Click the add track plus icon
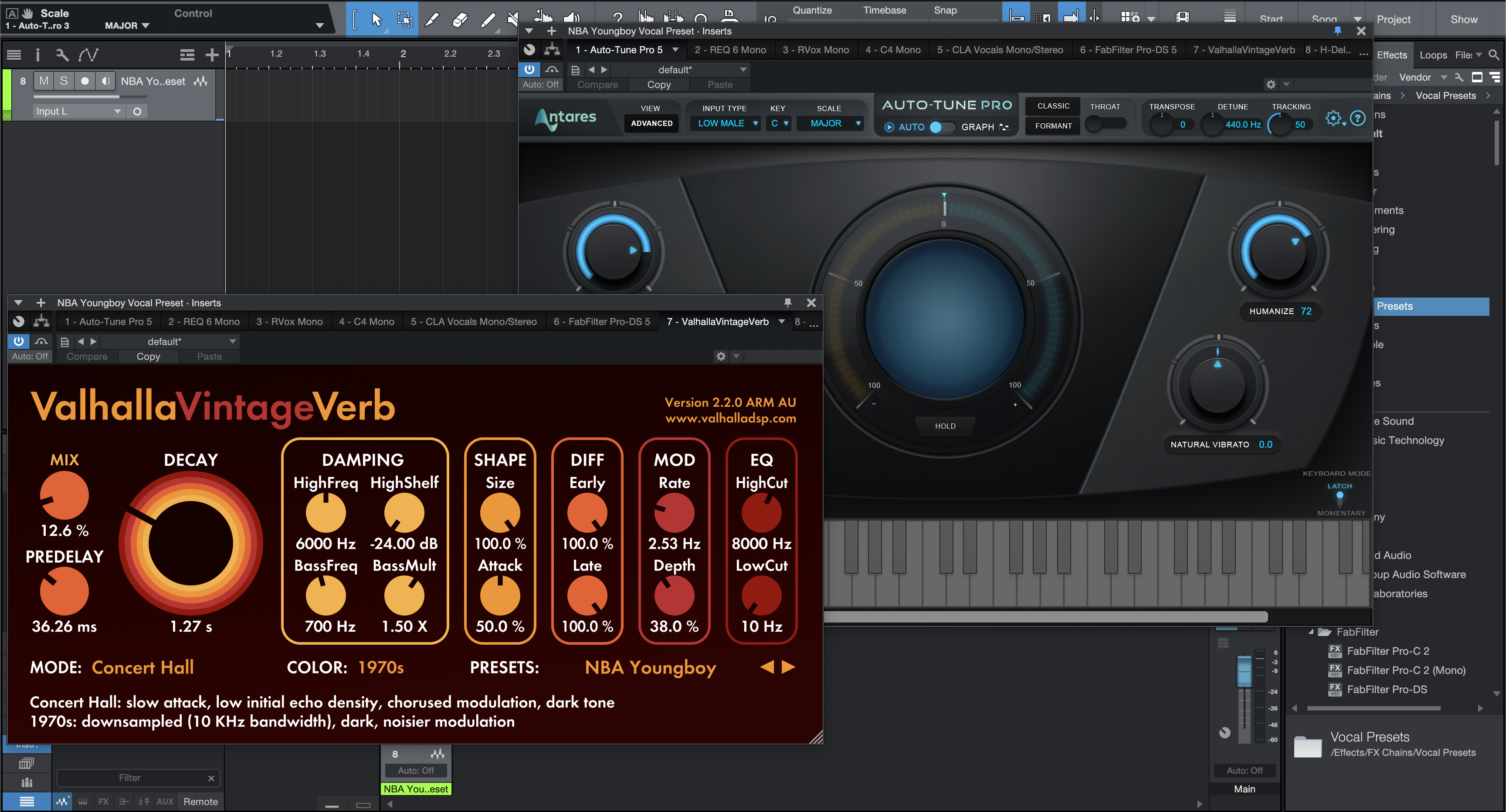Image resolution: width=1506 pixels, height=812 pixels. (x=212, y=55)
